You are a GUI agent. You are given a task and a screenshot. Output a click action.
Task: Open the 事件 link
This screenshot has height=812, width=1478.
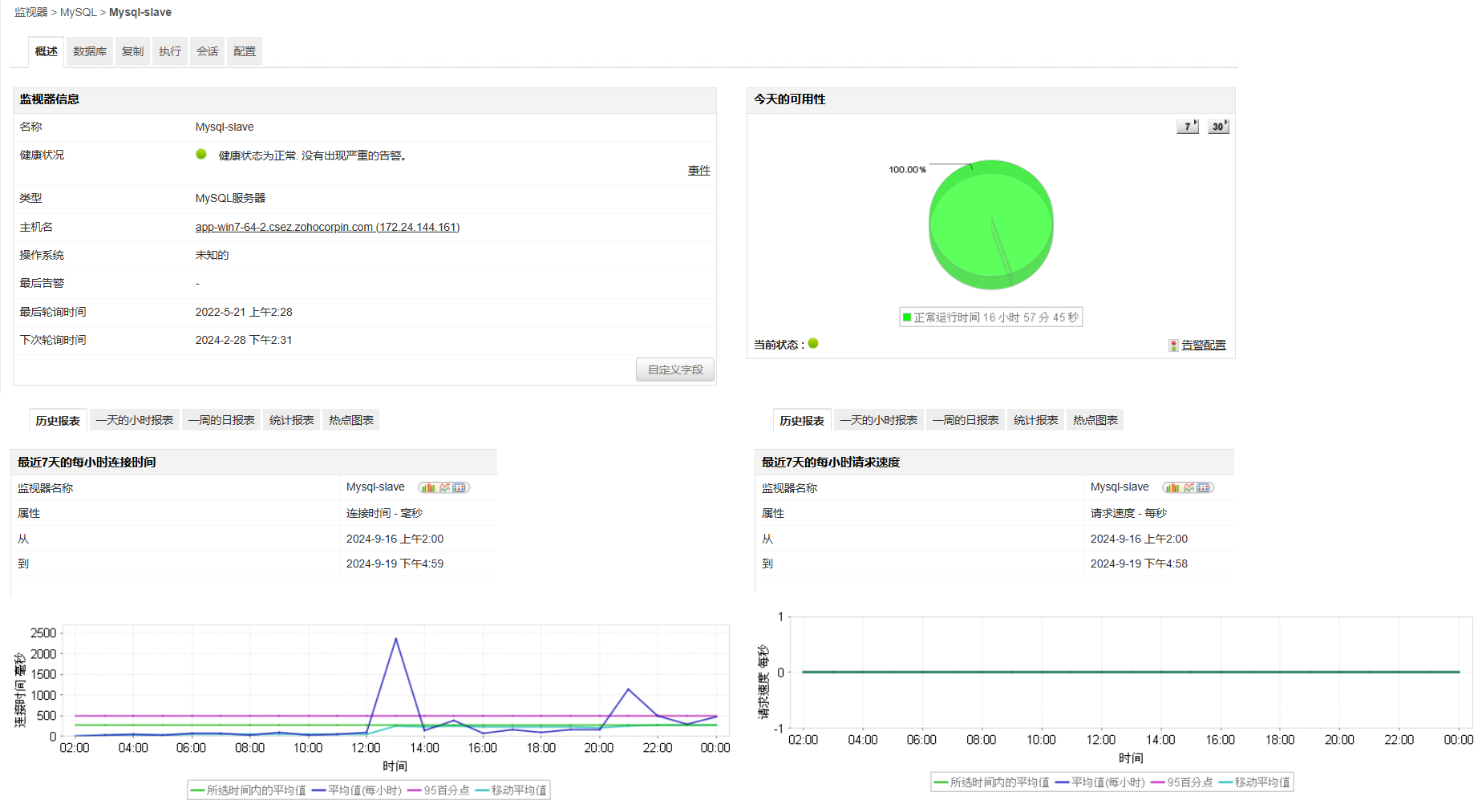point(699,171)
